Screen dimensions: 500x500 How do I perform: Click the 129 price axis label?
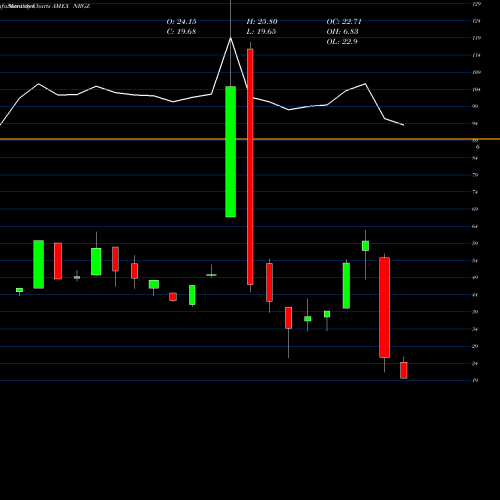coord(476,4)
